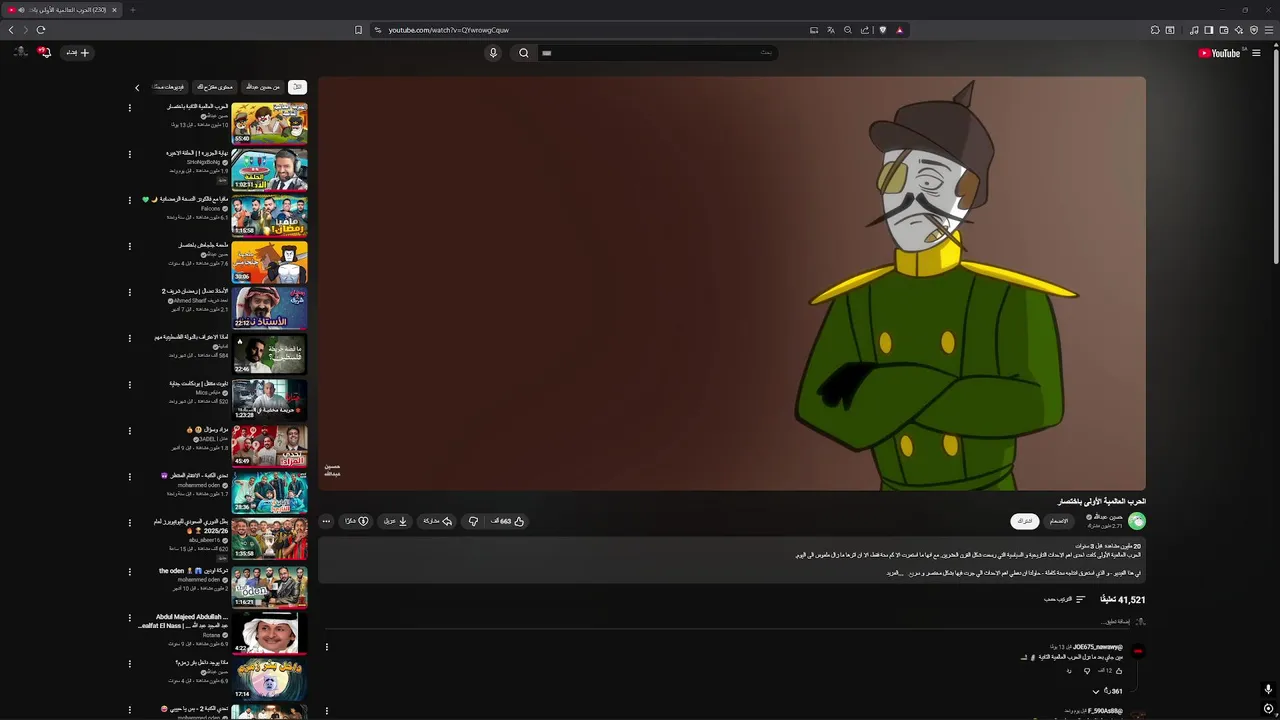Open the account avatar menu
Image resolution: width=1280 pixels, height=720 pixels.
coord(20,52)
